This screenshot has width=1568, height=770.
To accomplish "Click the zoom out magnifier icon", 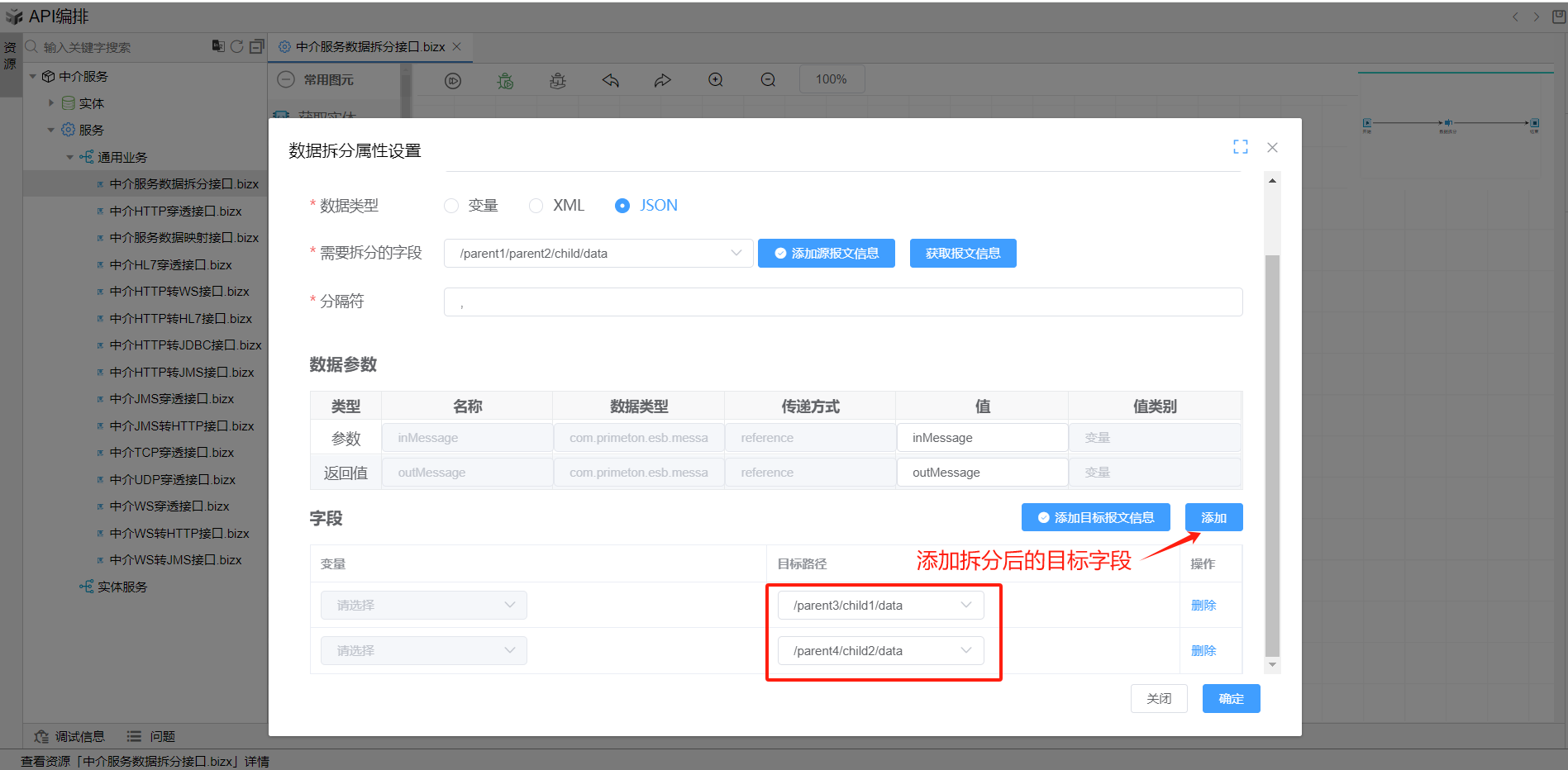I will (x=768, y=80).
